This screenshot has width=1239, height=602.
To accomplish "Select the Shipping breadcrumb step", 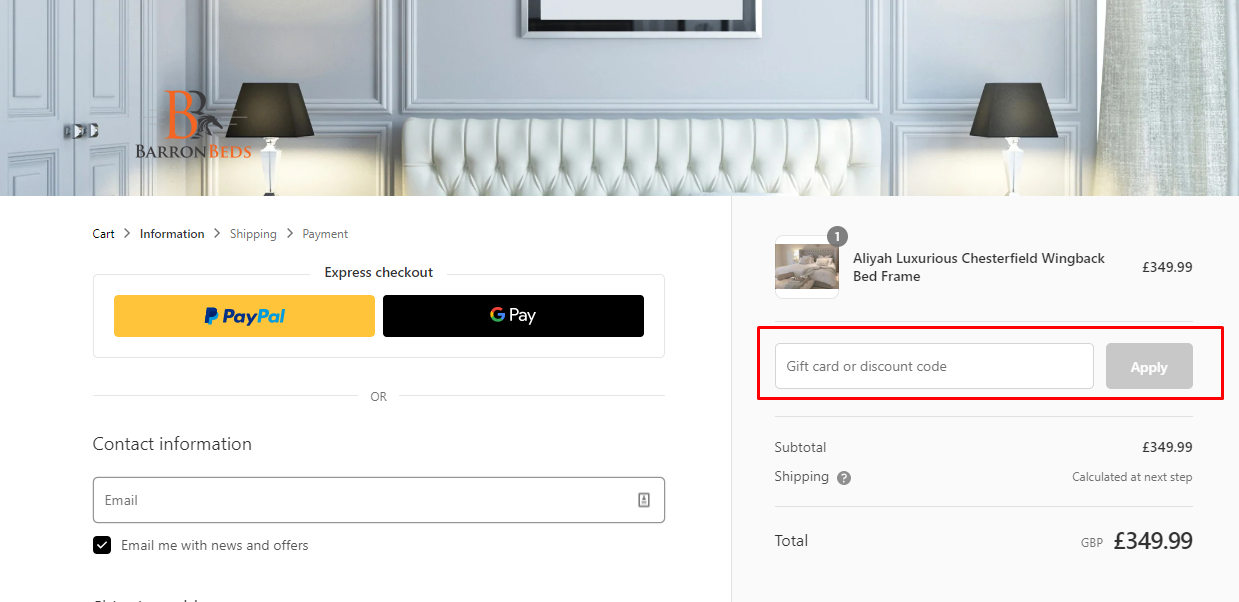I will (253, 234).
